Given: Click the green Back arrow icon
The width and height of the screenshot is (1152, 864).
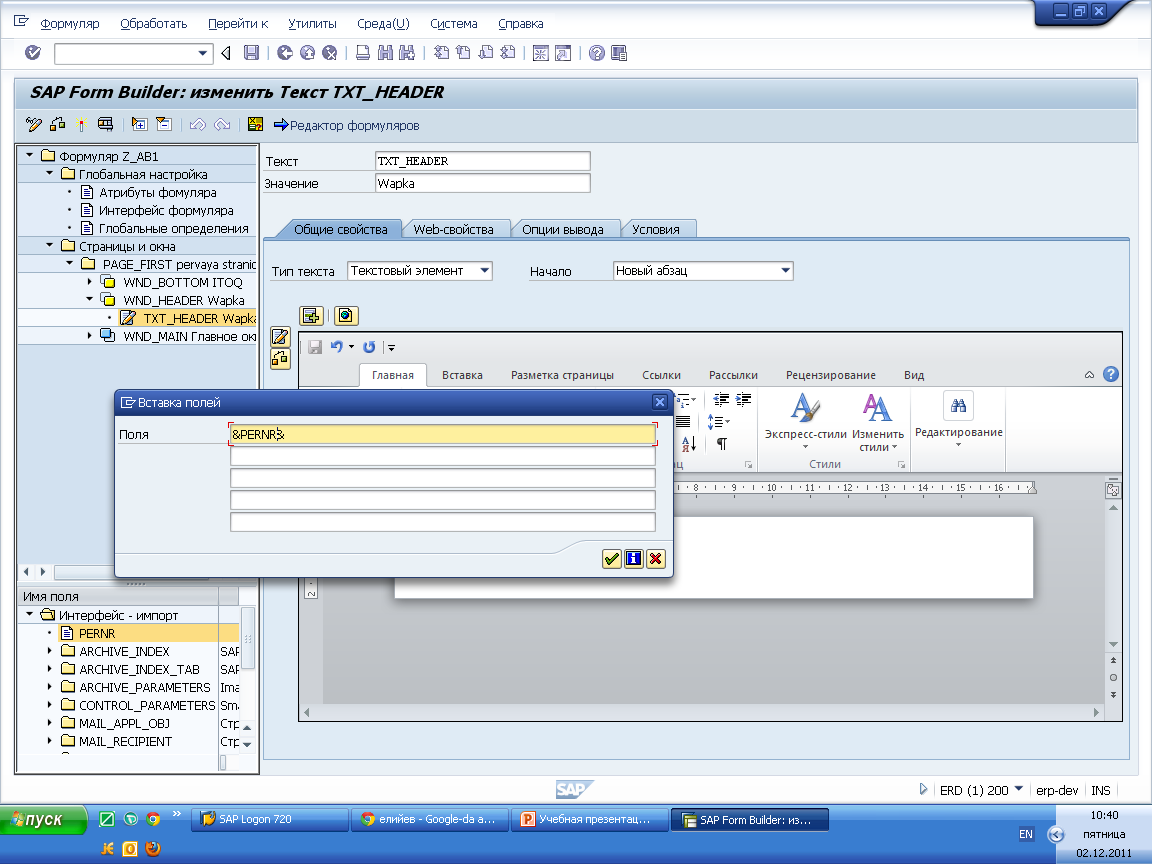Looking at the screenshot, I should pyautogui.click(x=285, y=53).
